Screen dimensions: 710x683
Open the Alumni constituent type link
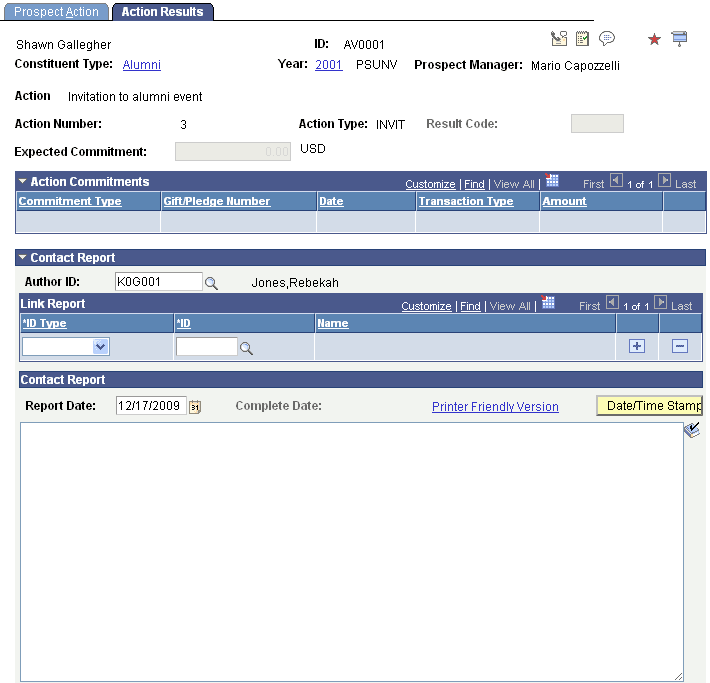pos(142,65)
